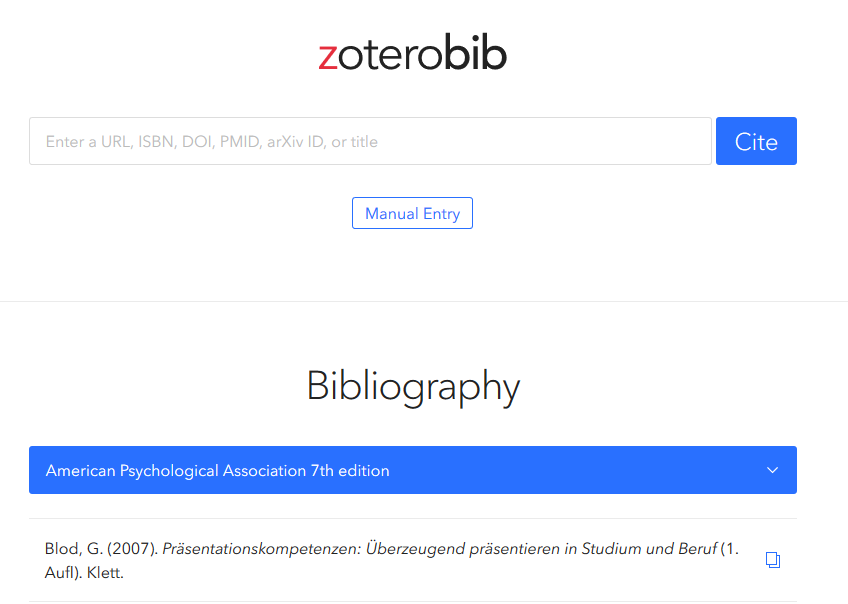Viewport: 848px width, 604px height.
Task: Click the Bibliography heading
Action: point(412,386)
